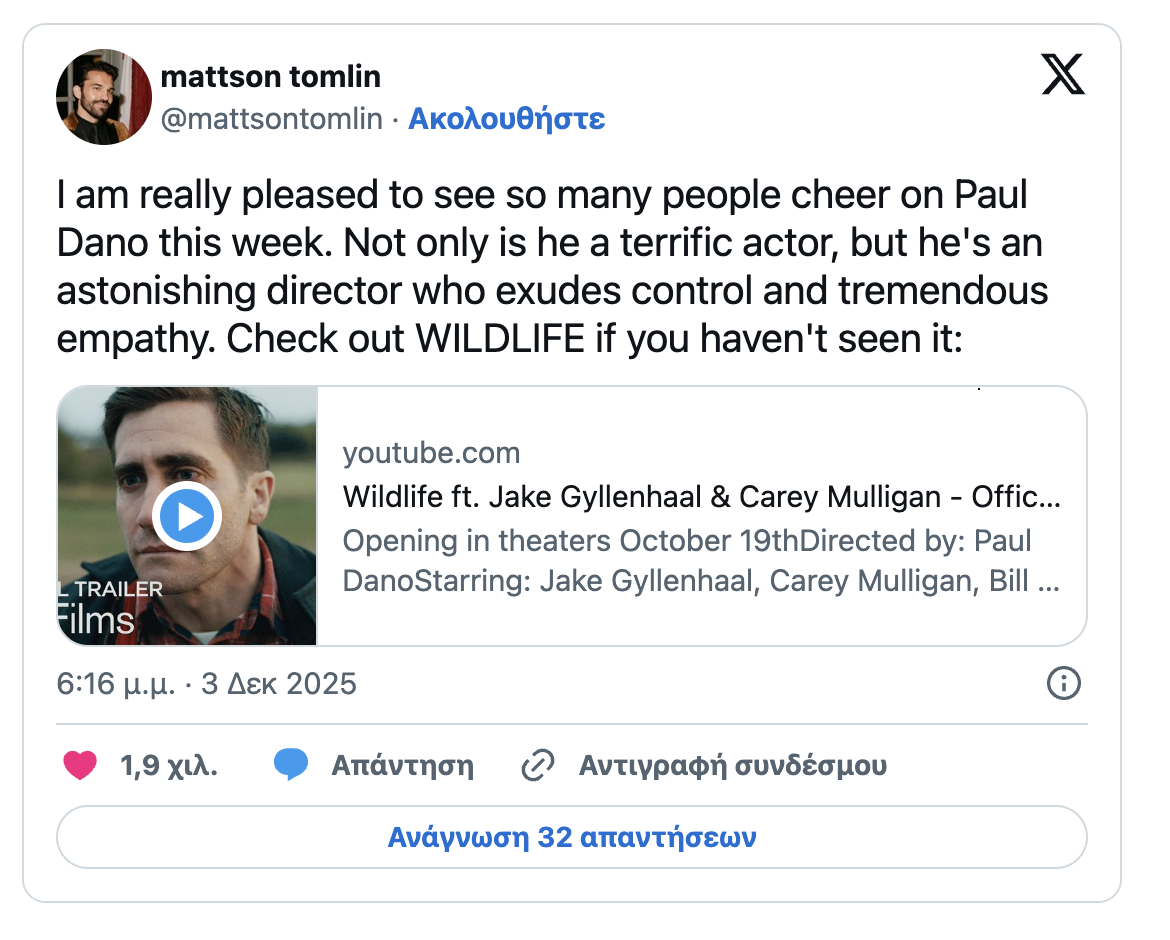The width and height of the screenshot is (1170, 940).
Task: Open the Wildlife YouTube card title
Action: [701, 496]
